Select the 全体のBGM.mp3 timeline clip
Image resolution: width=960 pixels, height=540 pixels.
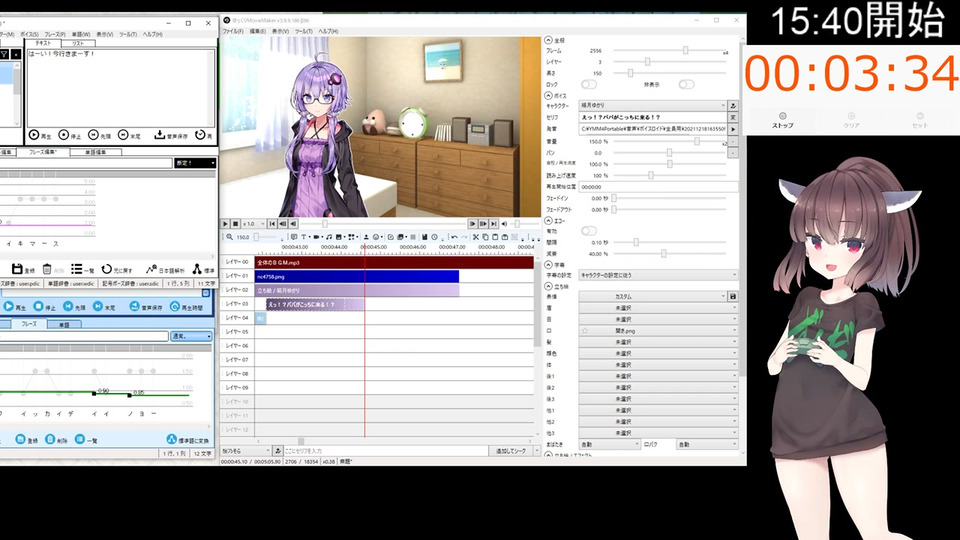click(394, 262)
